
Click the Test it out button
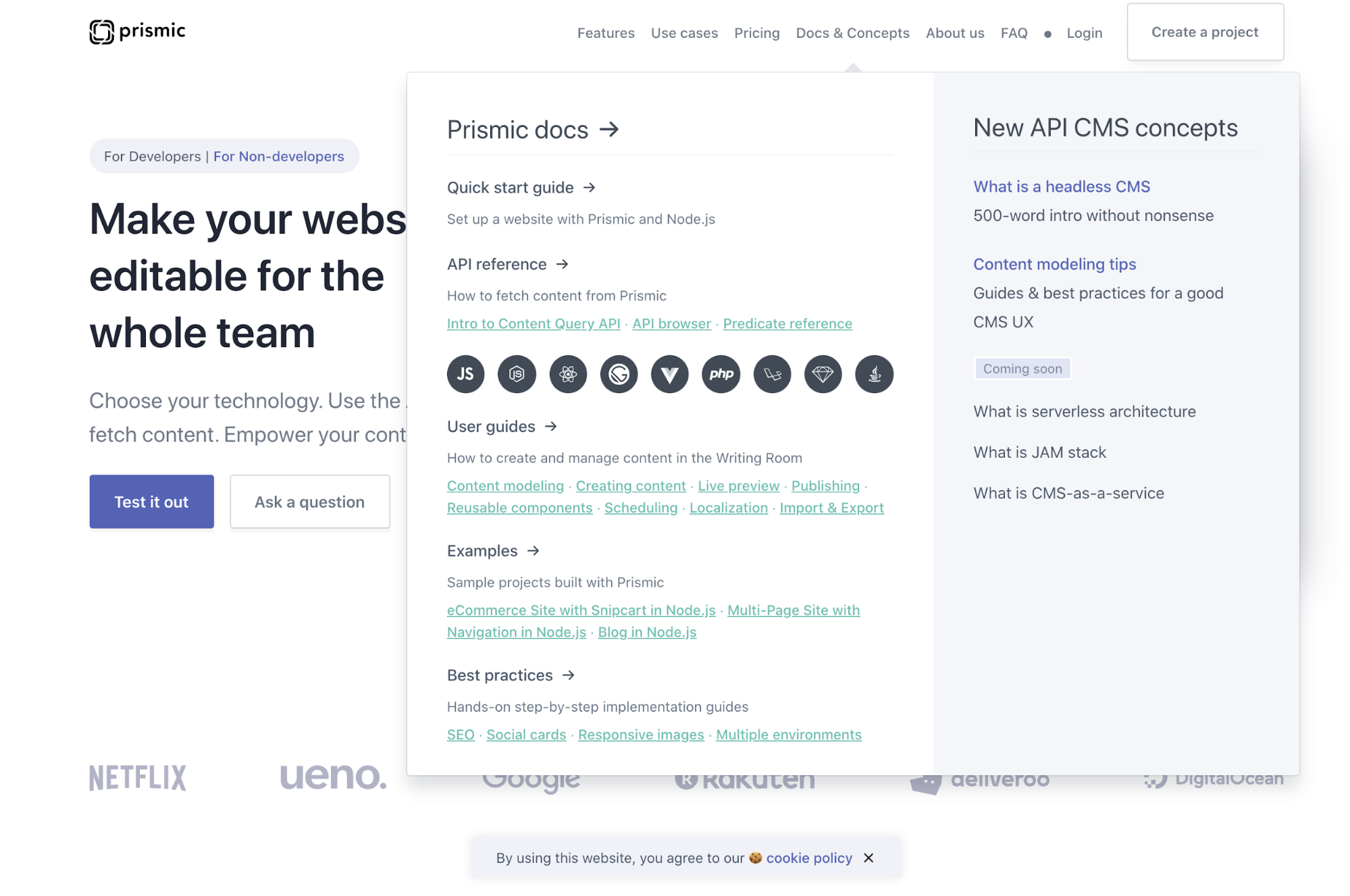click(151, 501)
